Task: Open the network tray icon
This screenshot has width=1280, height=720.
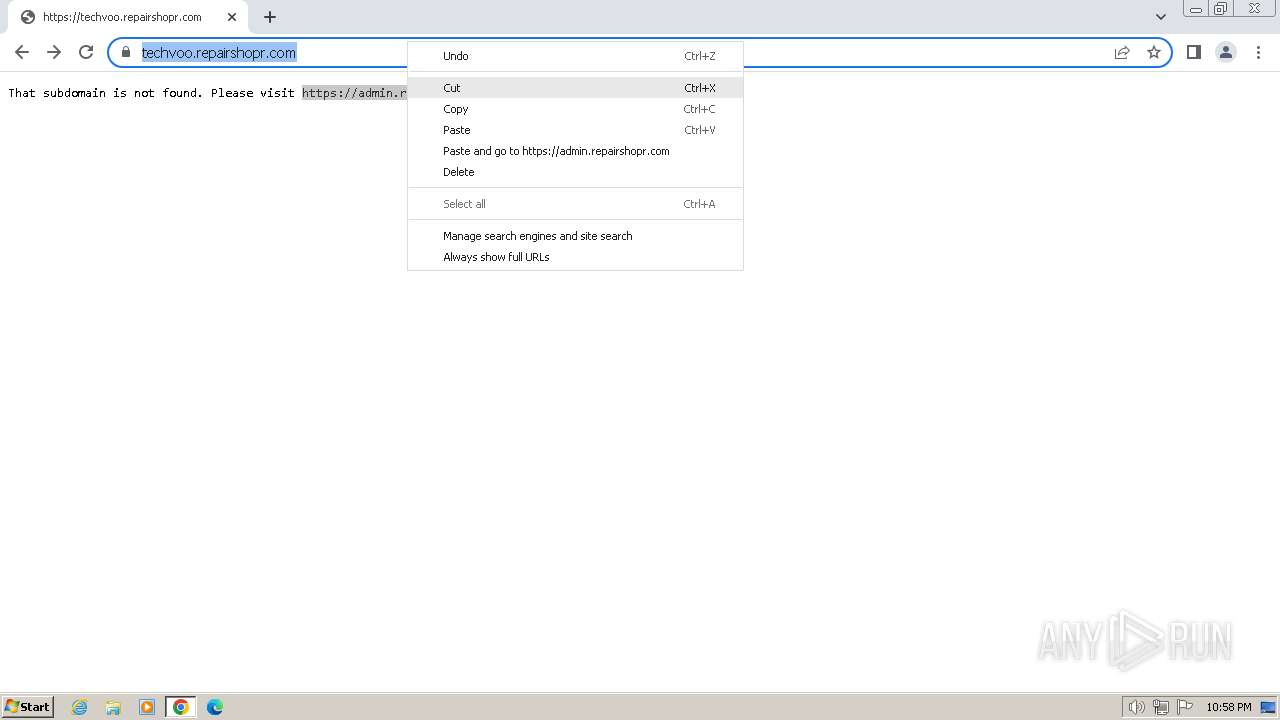Action: 1161,707
